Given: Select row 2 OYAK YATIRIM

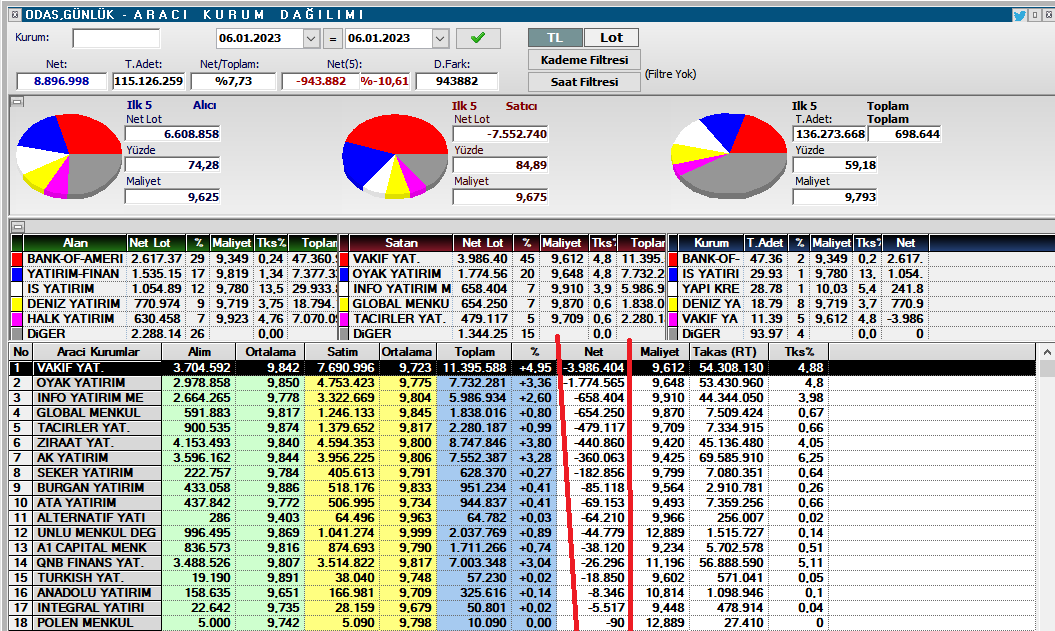Looking at the screenshot, I should [521, 383].
